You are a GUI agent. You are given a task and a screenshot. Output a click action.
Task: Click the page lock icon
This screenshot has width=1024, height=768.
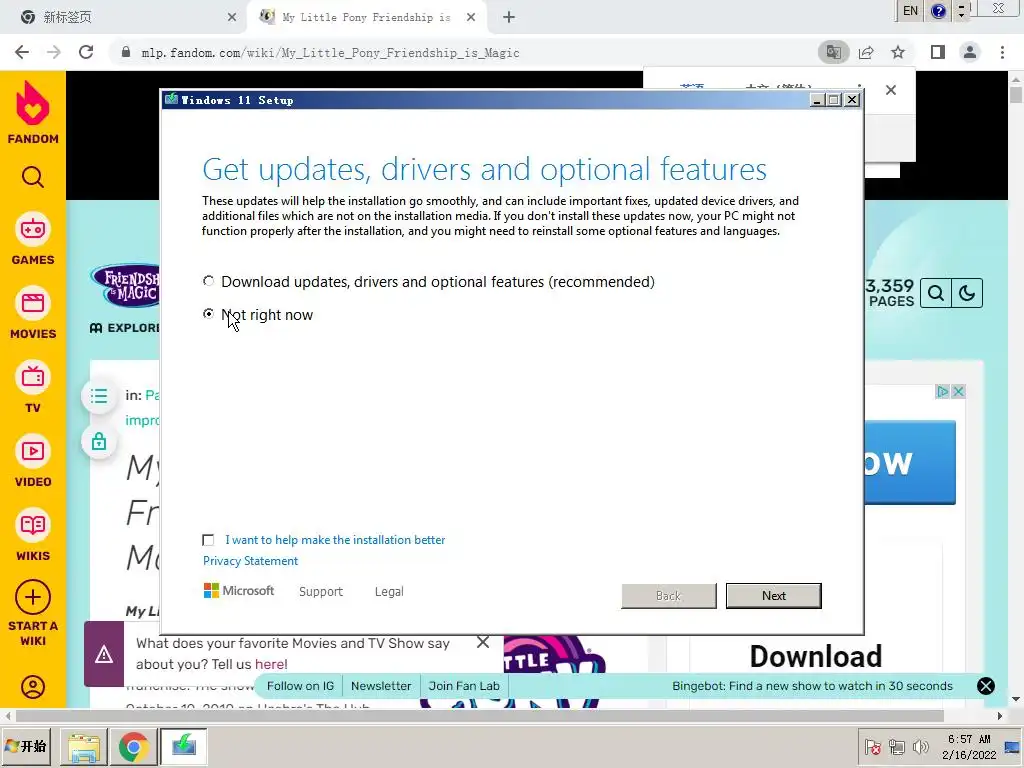point(99,442)
